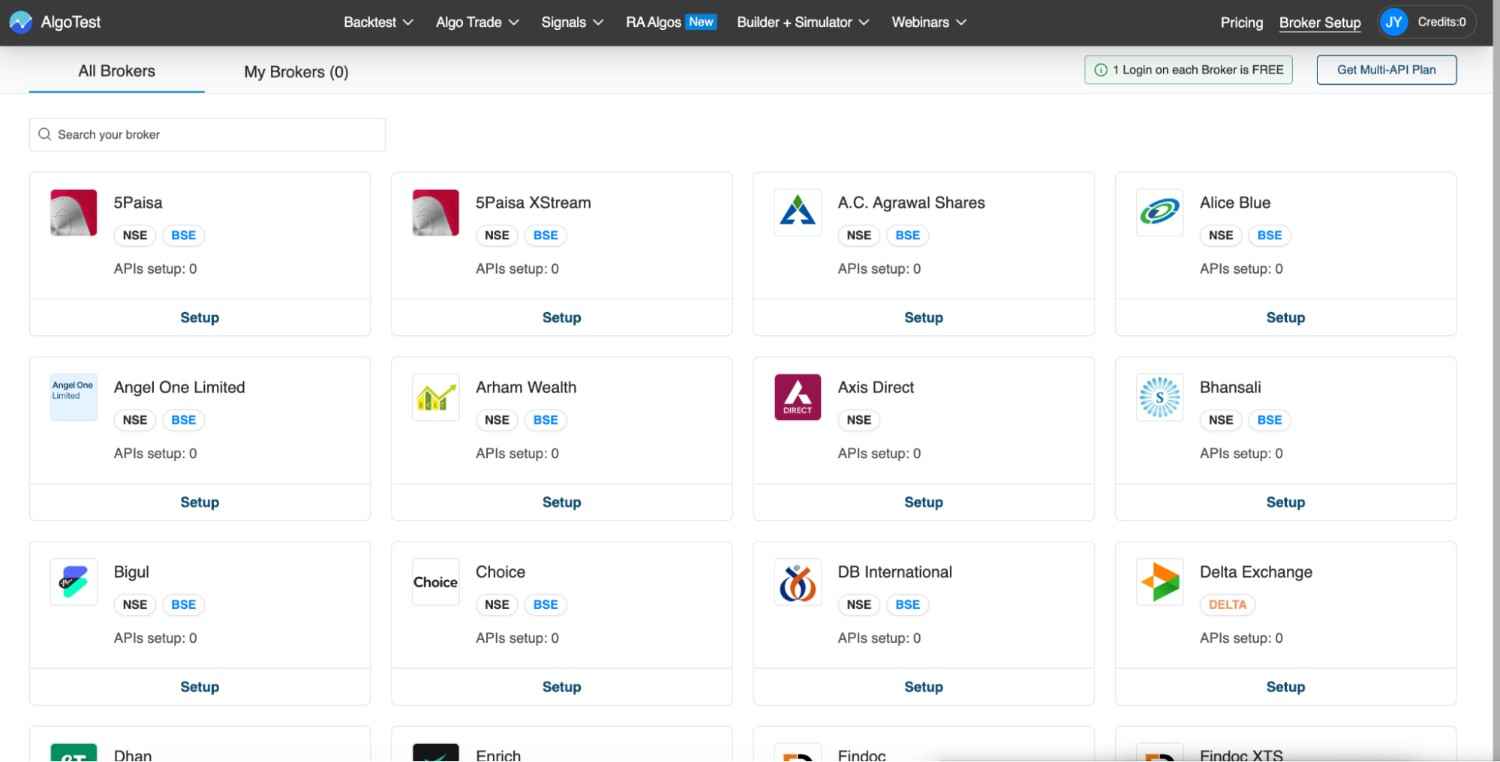Focus the Search your broker field
The width and height of the screenshot is (1500, 762).
point(207,135)
